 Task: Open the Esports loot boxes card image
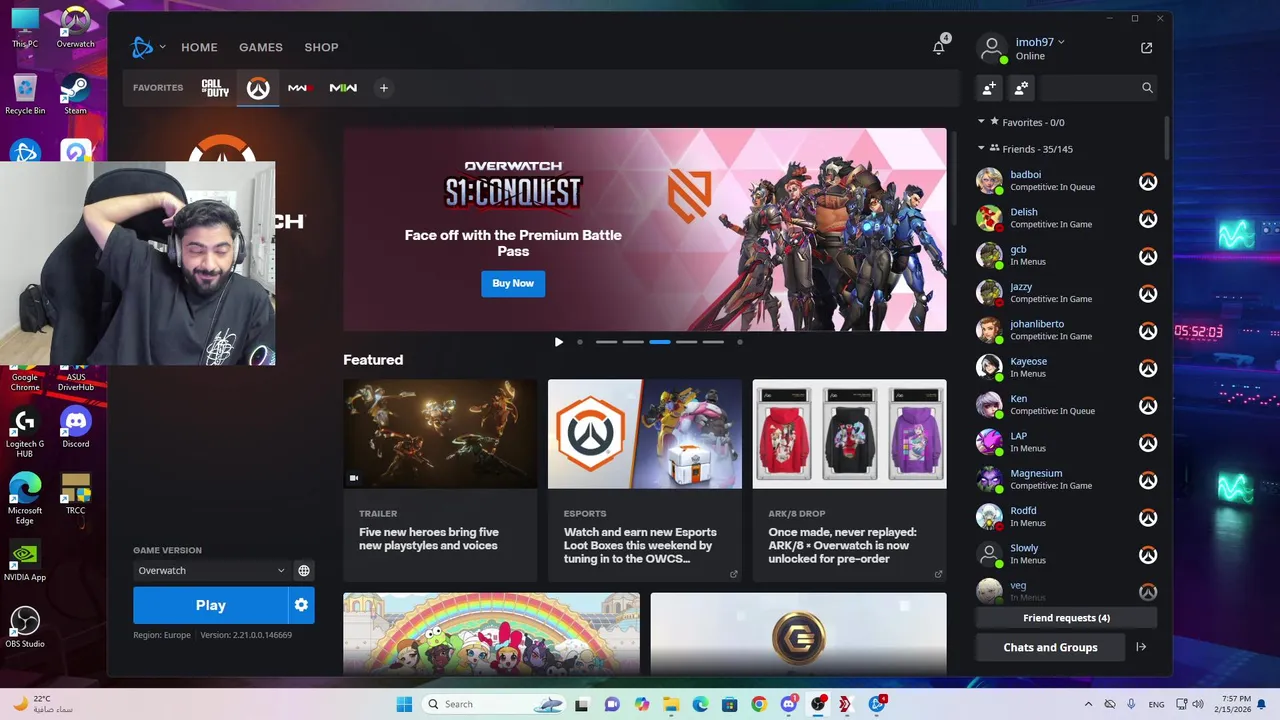645,433
